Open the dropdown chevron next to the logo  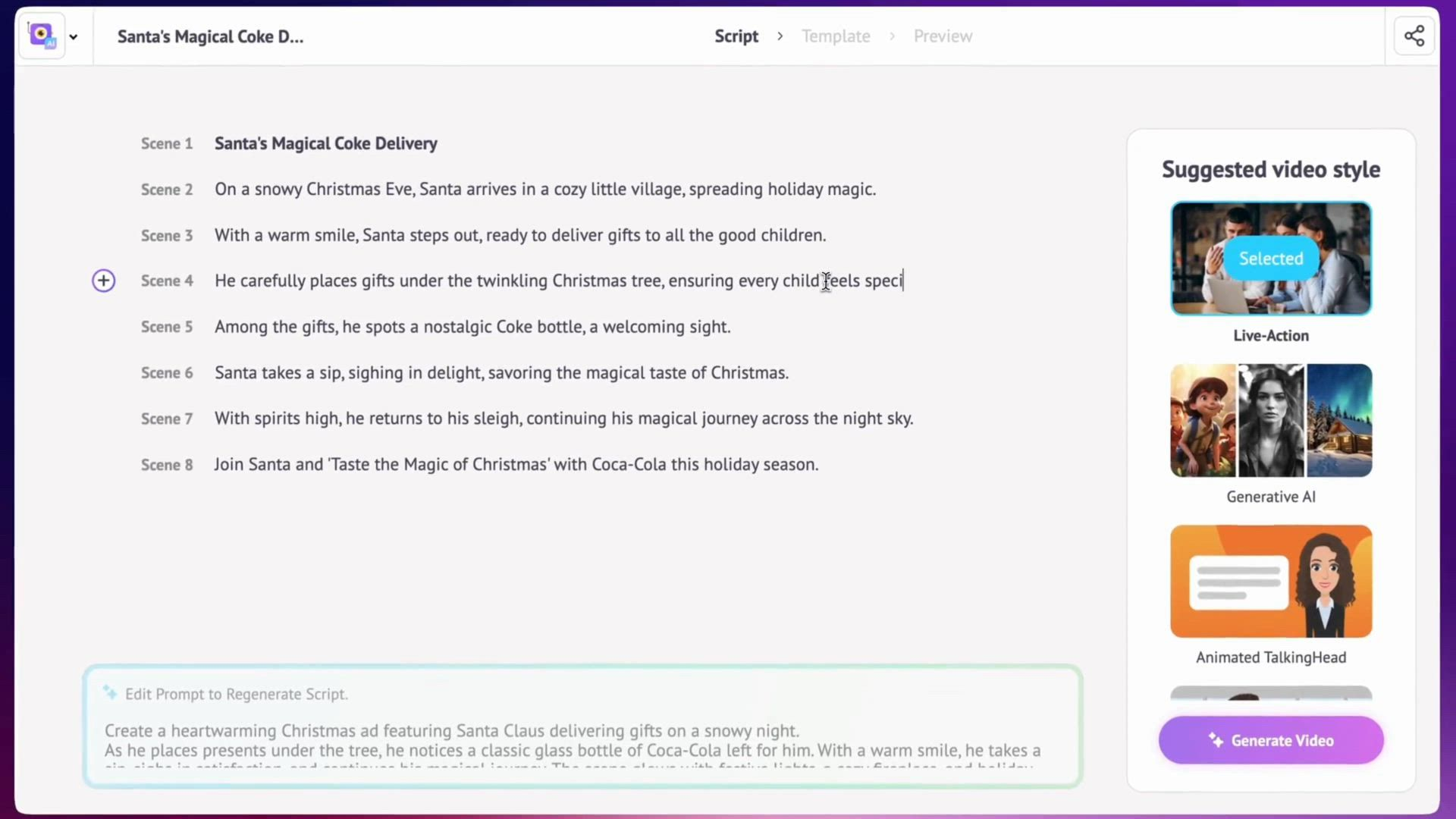[x=74, y=36]
